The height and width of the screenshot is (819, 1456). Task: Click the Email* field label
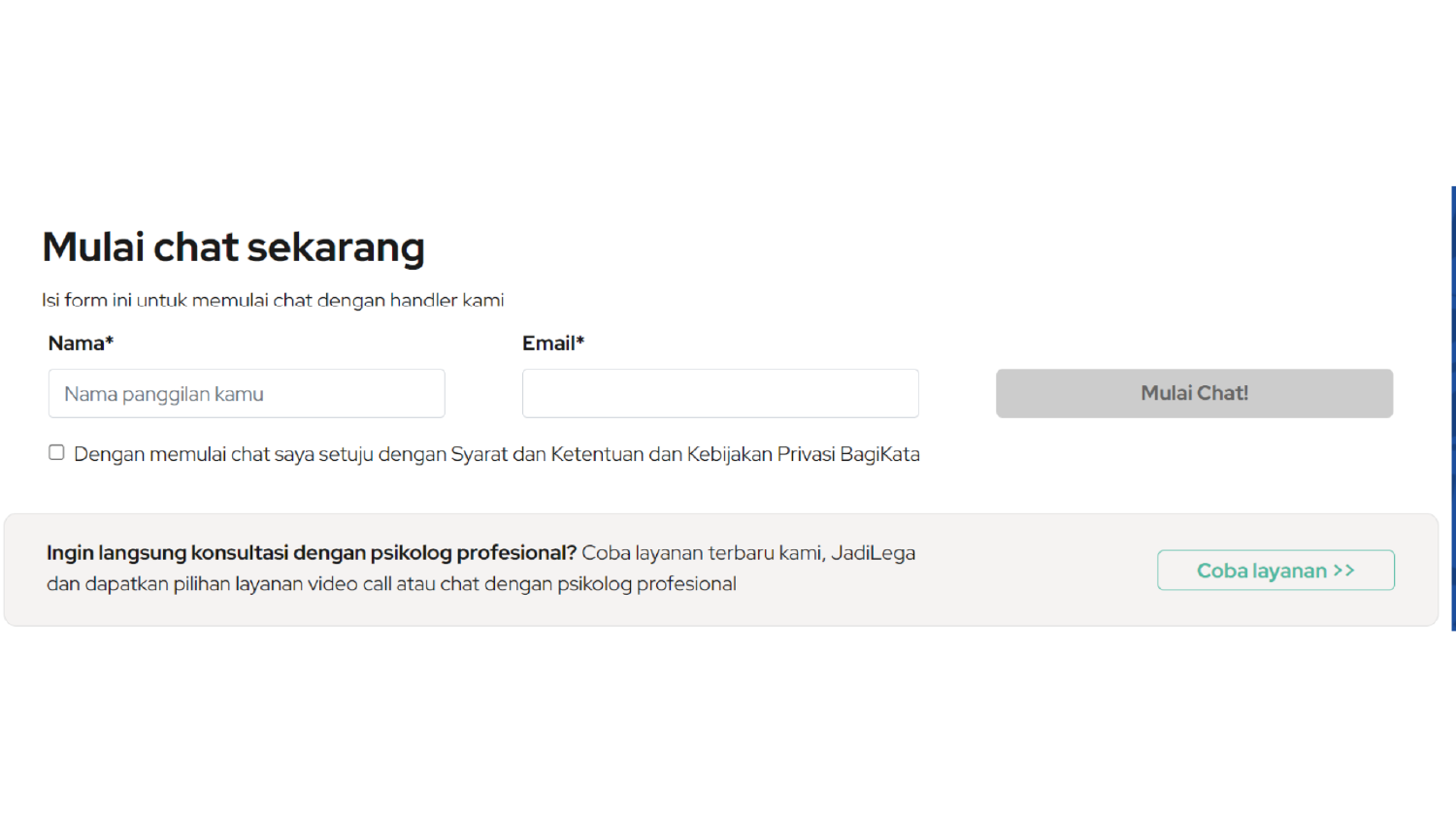pyautogui.click(x=553, y=343)
